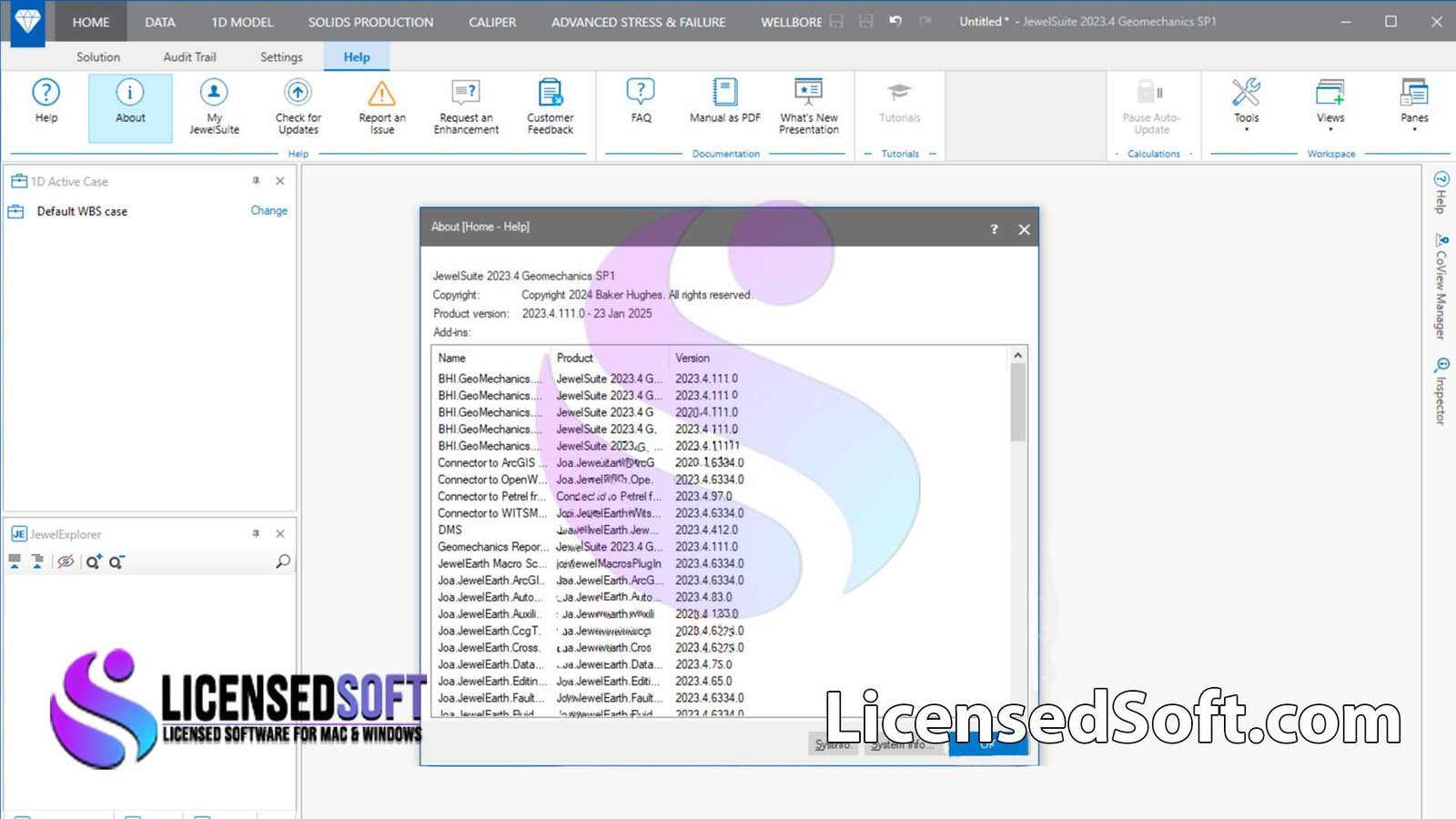Switch to the CALIPER tab

click(492, 22)
